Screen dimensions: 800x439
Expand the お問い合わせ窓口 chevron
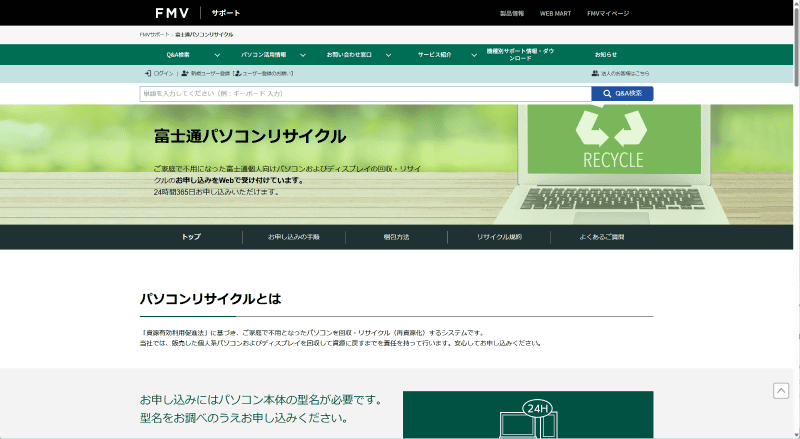tap(388, 55)
